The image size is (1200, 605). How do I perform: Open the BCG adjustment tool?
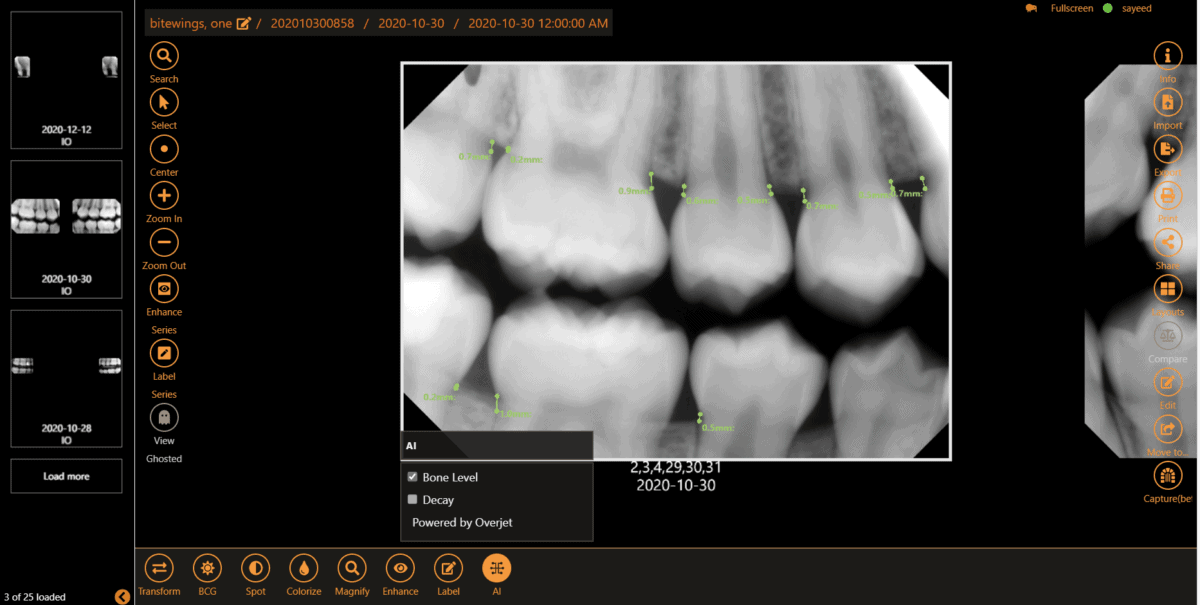(x=207, y=568)
